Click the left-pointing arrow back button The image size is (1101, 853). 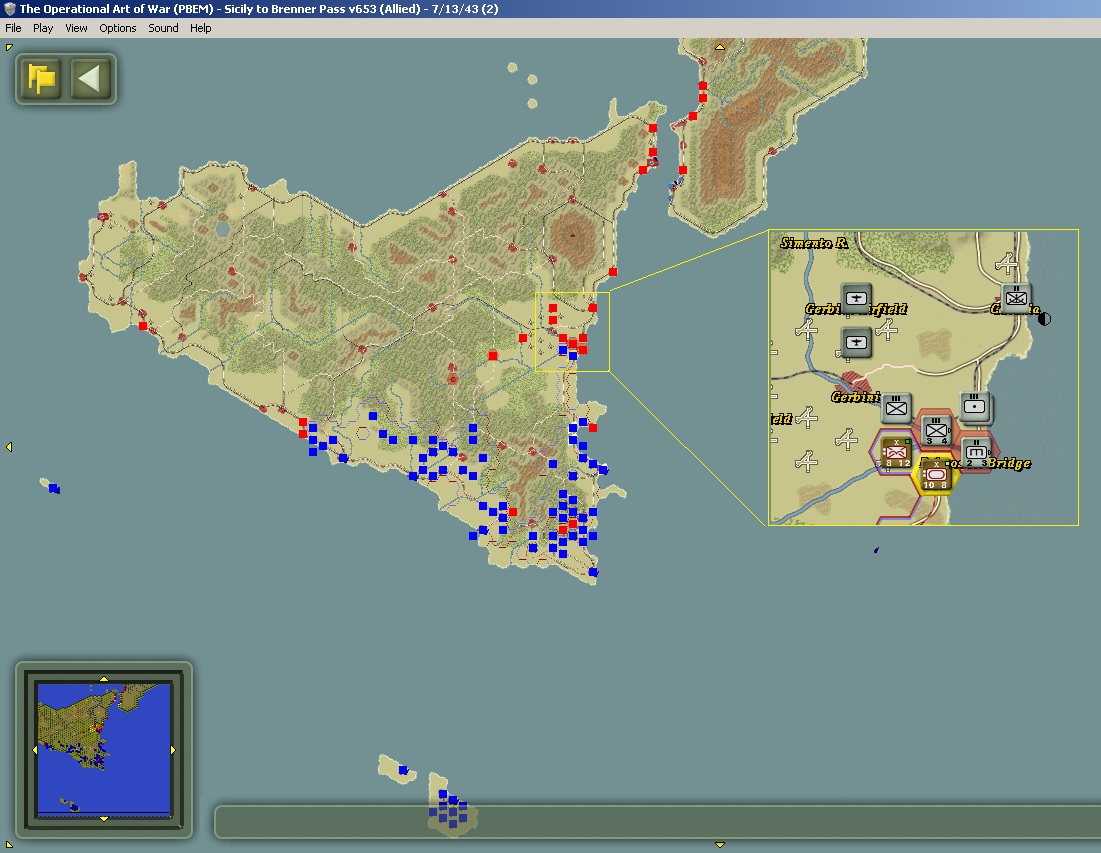tap(90, 78)
